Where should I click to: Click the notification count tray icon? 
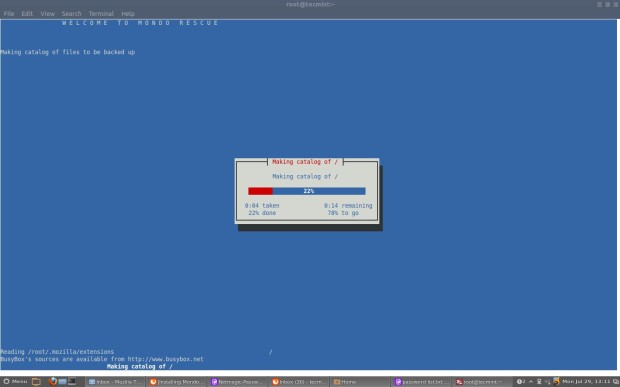coord(521,381)
